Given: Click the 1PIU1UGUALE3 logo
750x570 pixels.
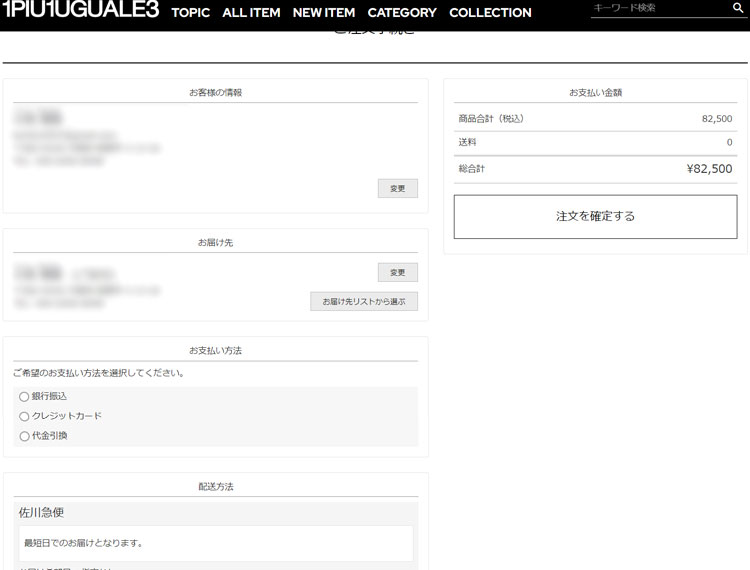Looking at the screenshot, I should coord(80,10).
